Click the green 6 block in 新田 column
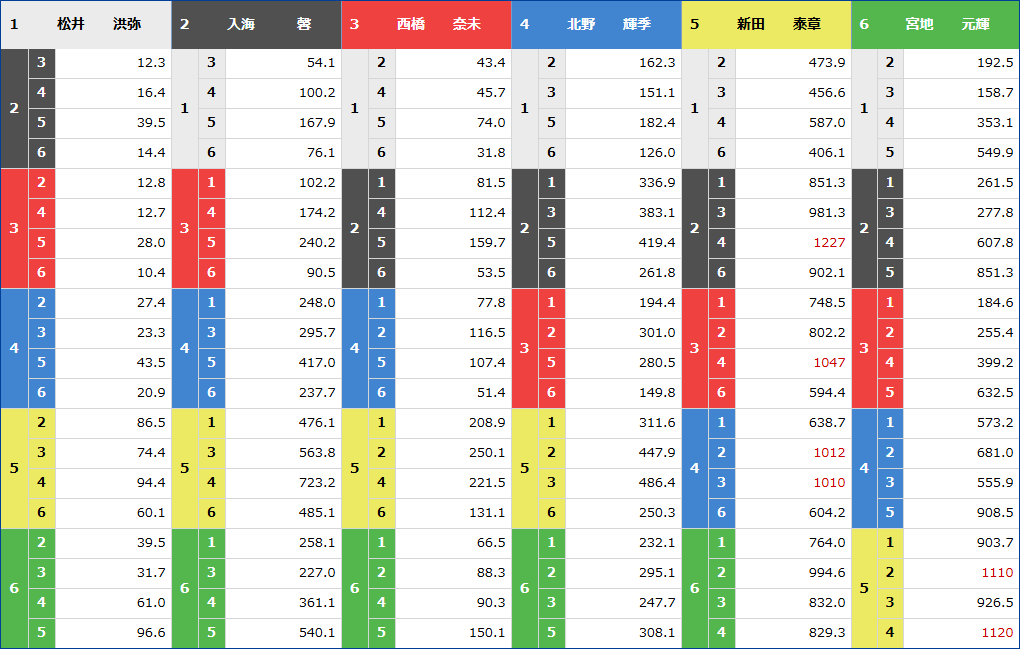This screenshot has width=1020, height=649. click(694, 588)
